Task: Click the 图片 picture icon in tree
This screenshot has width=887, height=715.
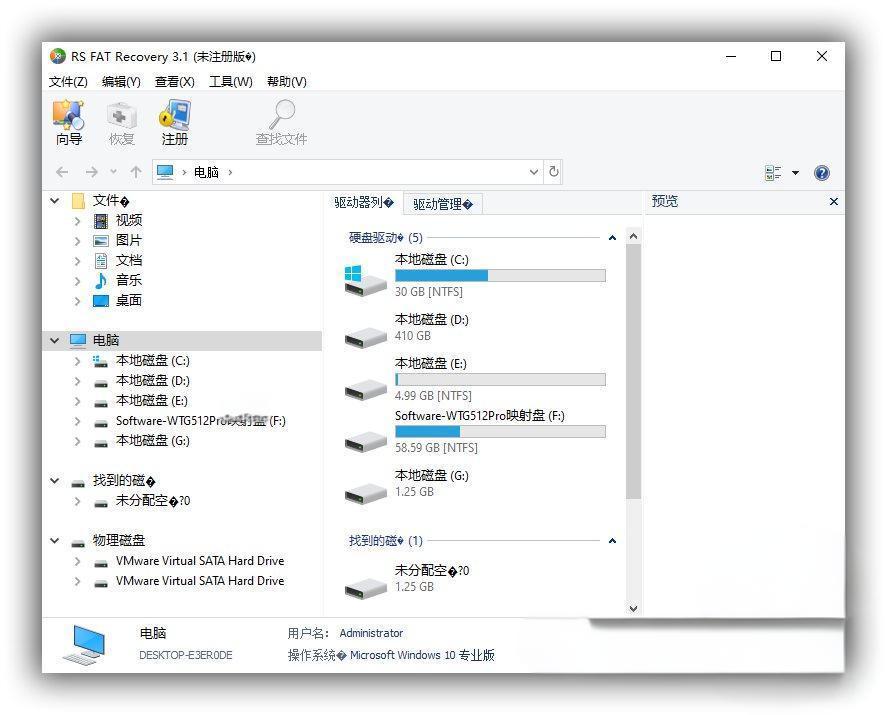Action: coord(101,240)
